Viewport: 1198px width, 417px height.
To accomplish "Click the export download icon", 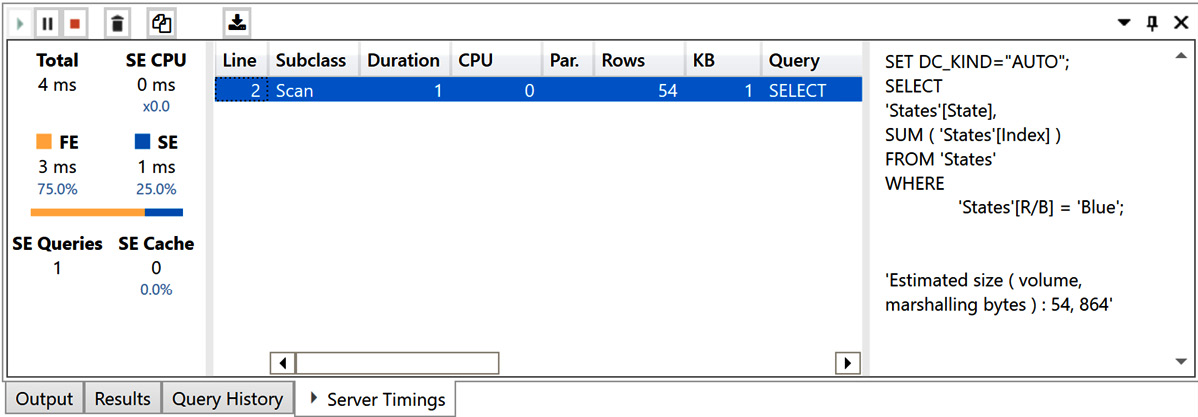I will click(x=236, y=21).
